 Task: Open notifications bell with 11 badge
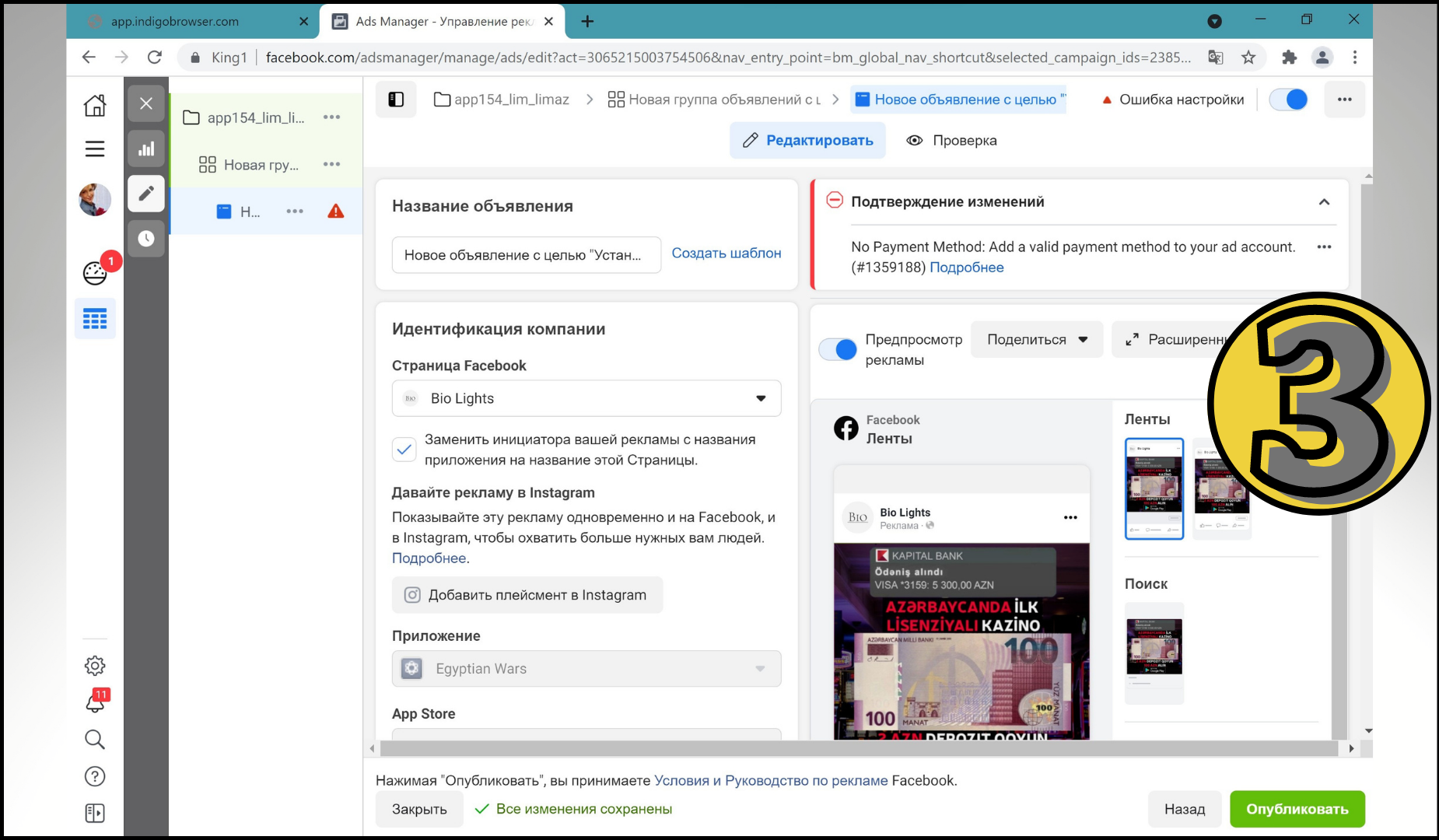click(95, 702)
